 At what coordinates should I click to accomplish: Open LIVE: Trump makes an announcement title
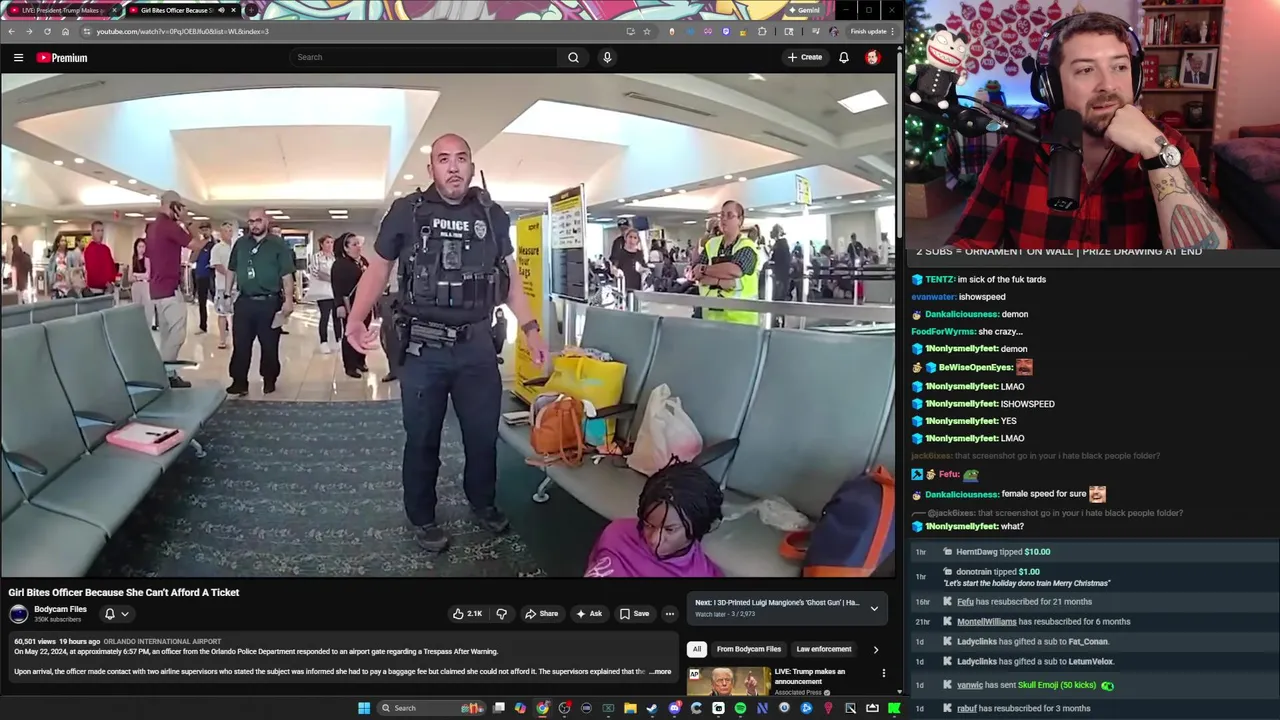(x=810, y=676)
